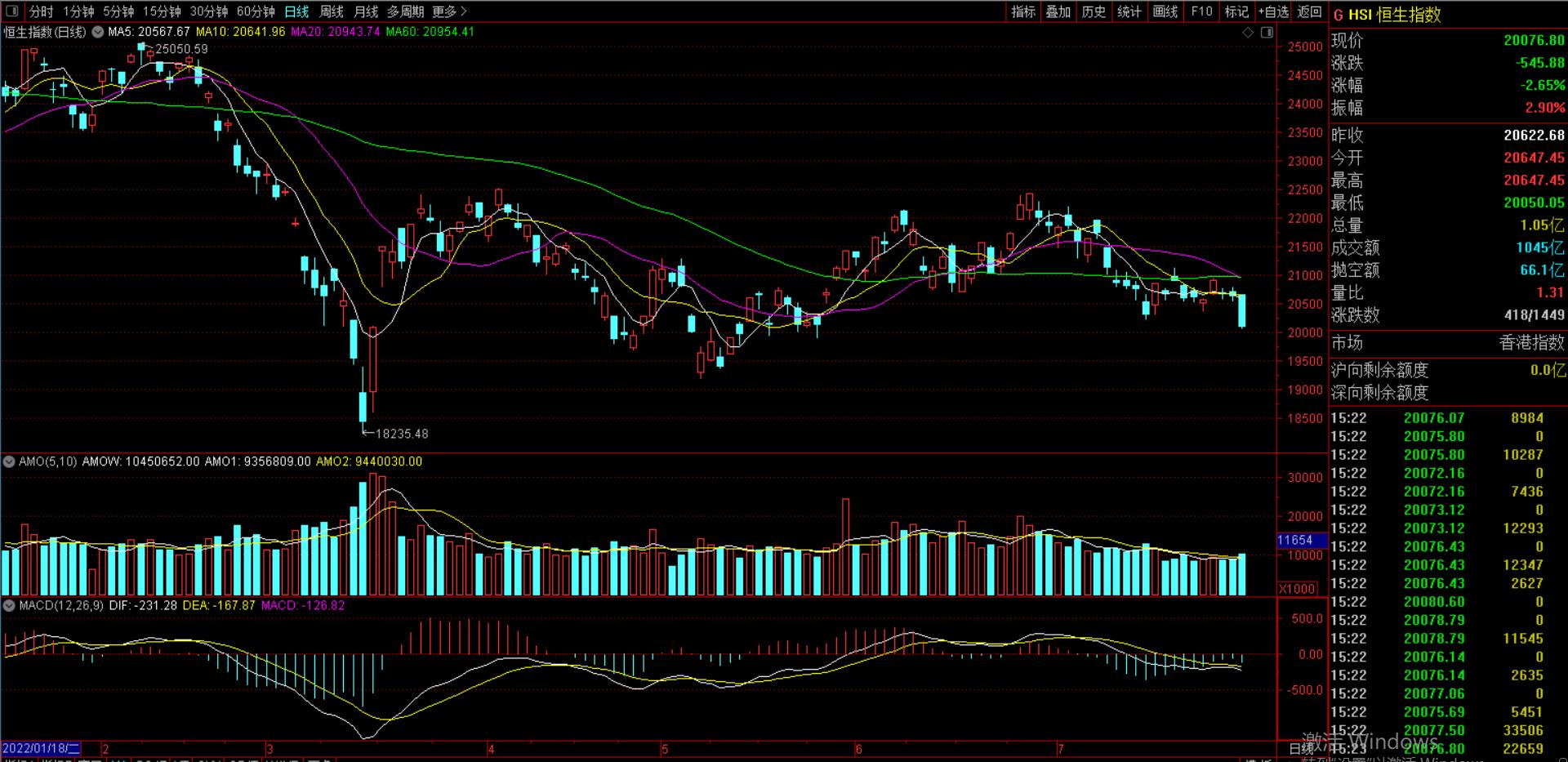Open the 指标 indicators button
1568x762 pixels.
point(1023,11)
